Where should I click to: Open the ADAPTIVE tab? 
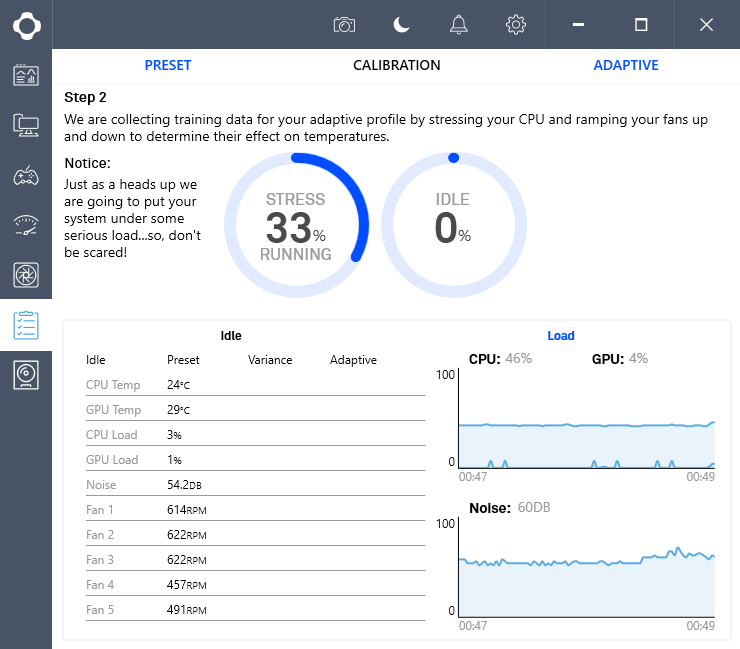point(626,65)
